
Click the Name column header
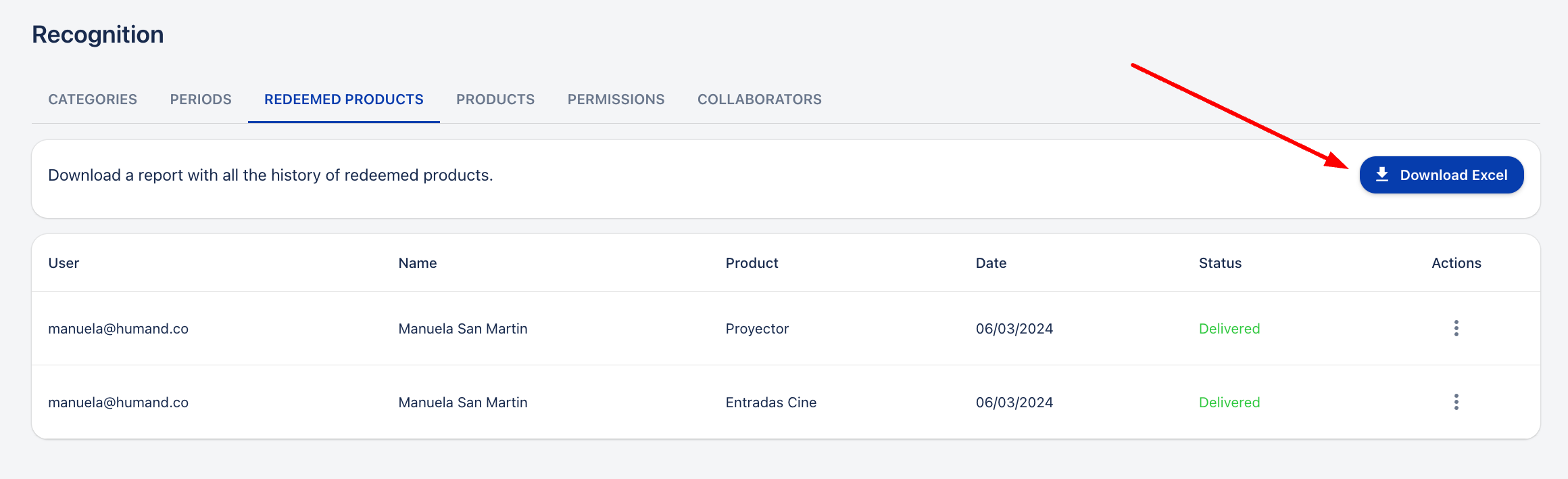tap(418, 263)
